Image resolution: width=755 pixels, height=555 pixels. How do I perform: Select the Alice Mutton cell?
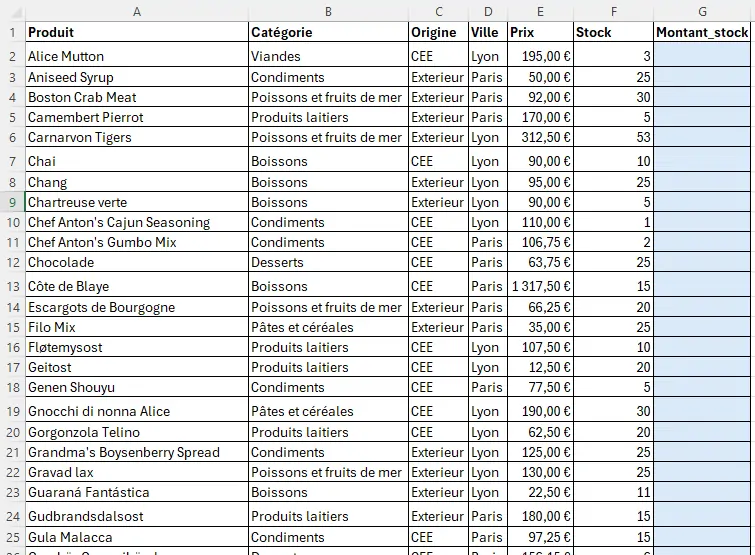click(x=137, y=54)
